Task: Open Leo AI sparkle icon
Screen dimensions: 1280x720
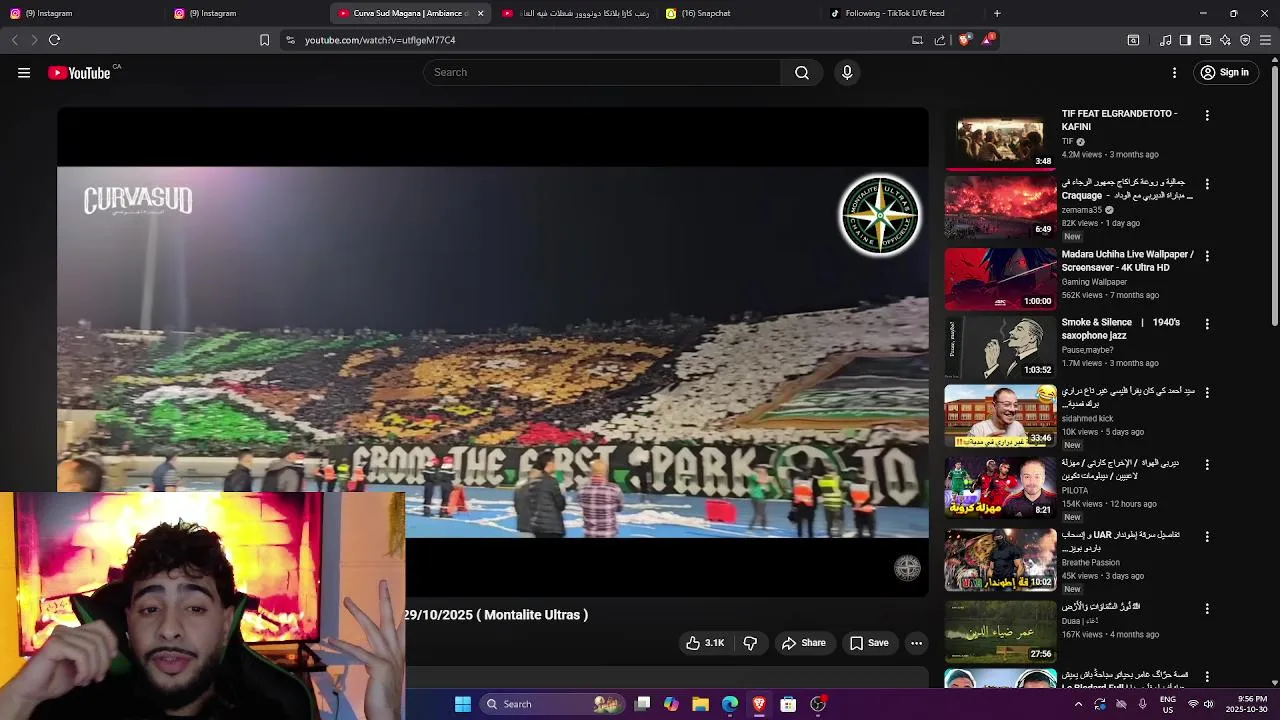Action: point(1225,40)
